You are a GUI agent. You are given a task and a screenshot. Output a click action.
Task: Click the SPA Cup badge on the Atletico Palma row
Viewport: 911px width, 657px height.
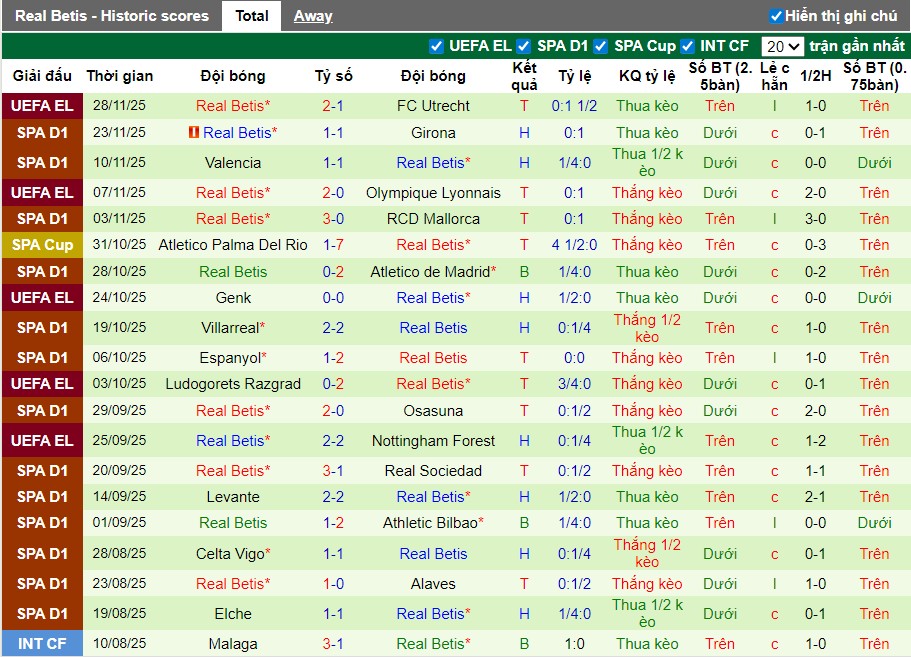(x=41, y=245)
